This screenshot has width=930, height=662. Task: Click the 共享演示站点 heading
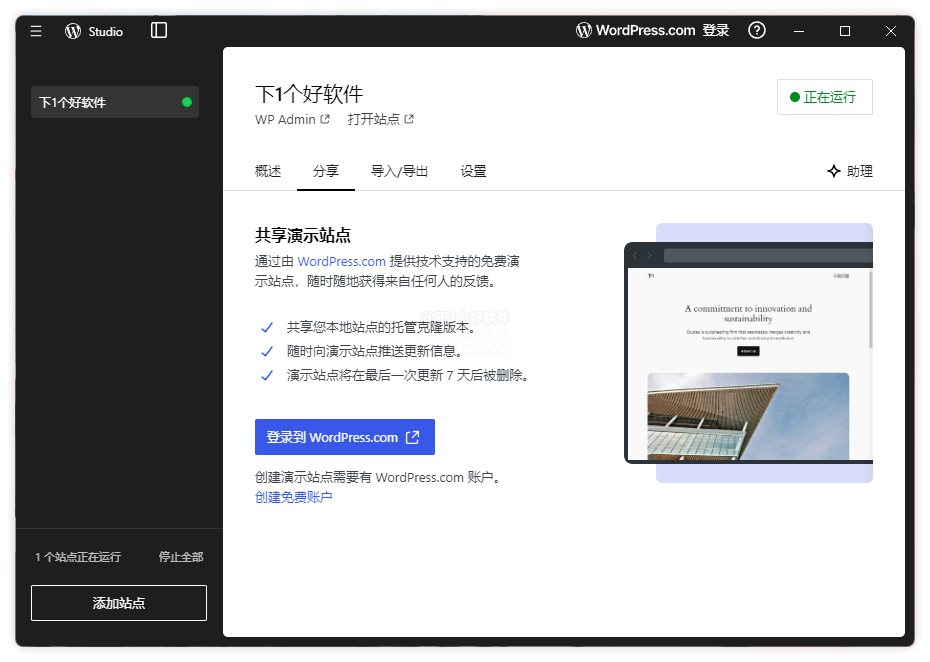[x=303, y=235]
